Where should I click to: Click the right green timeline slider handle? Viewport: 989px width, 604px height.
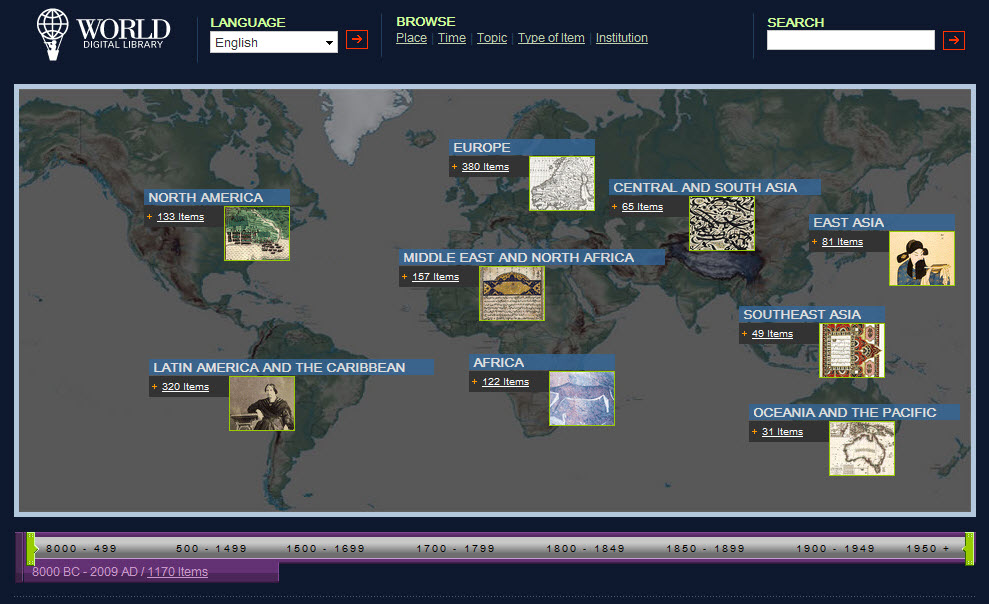[x=968, y=548]
